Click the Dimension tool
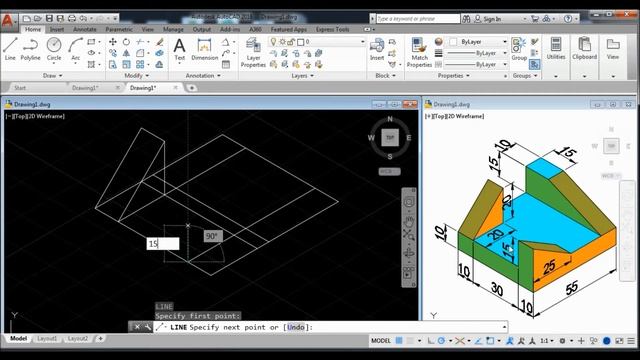Viewport: 640px width, 360px height. tap(204, 49)
